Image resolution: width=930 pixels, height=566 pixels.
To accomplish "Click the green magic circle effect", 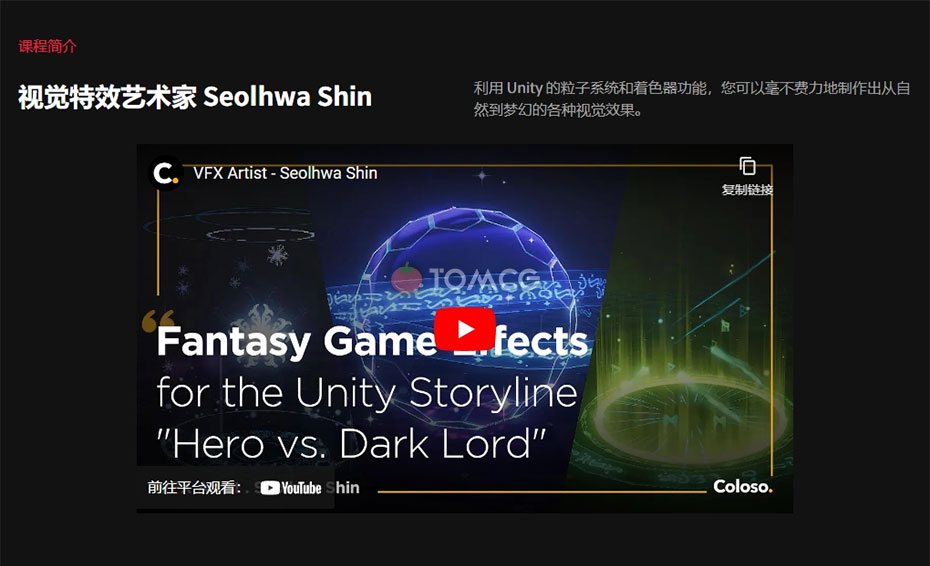I will (x=688, y=415).
